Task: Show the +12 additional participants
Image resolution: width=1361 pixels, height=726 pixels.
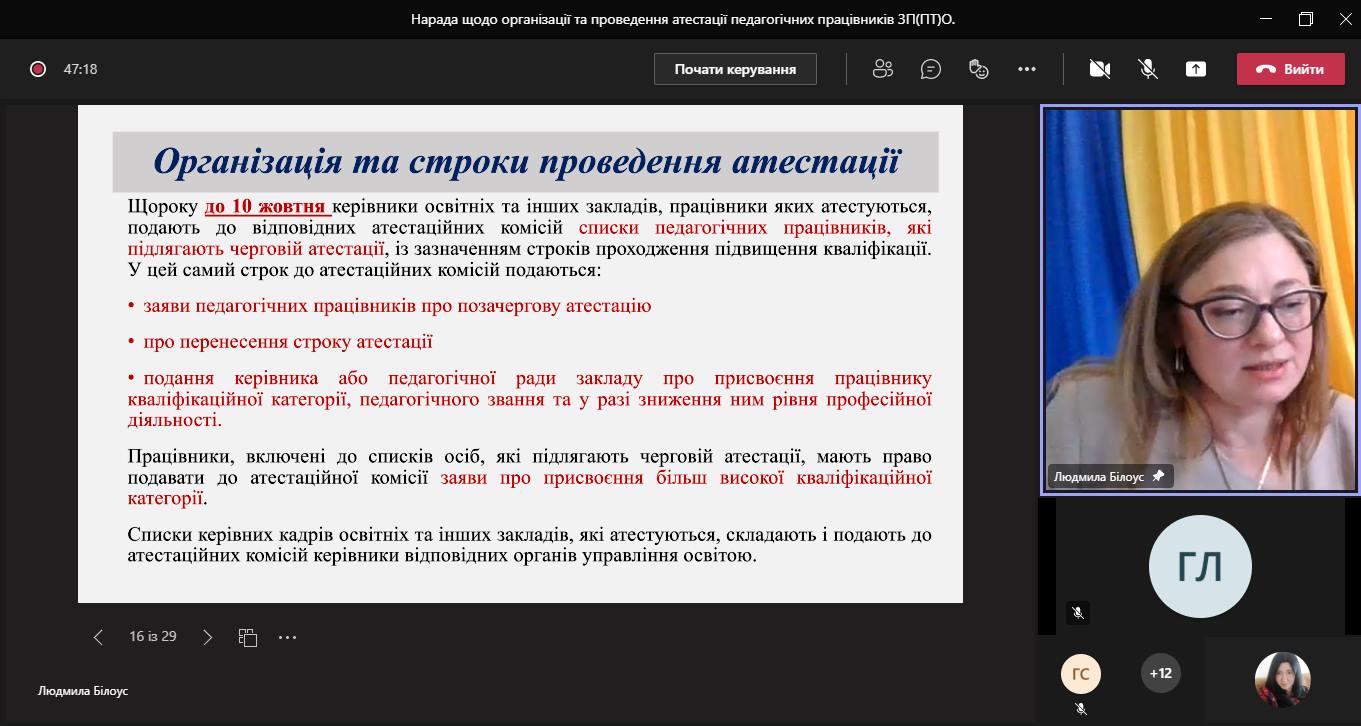Action: tap(1160, 673)
